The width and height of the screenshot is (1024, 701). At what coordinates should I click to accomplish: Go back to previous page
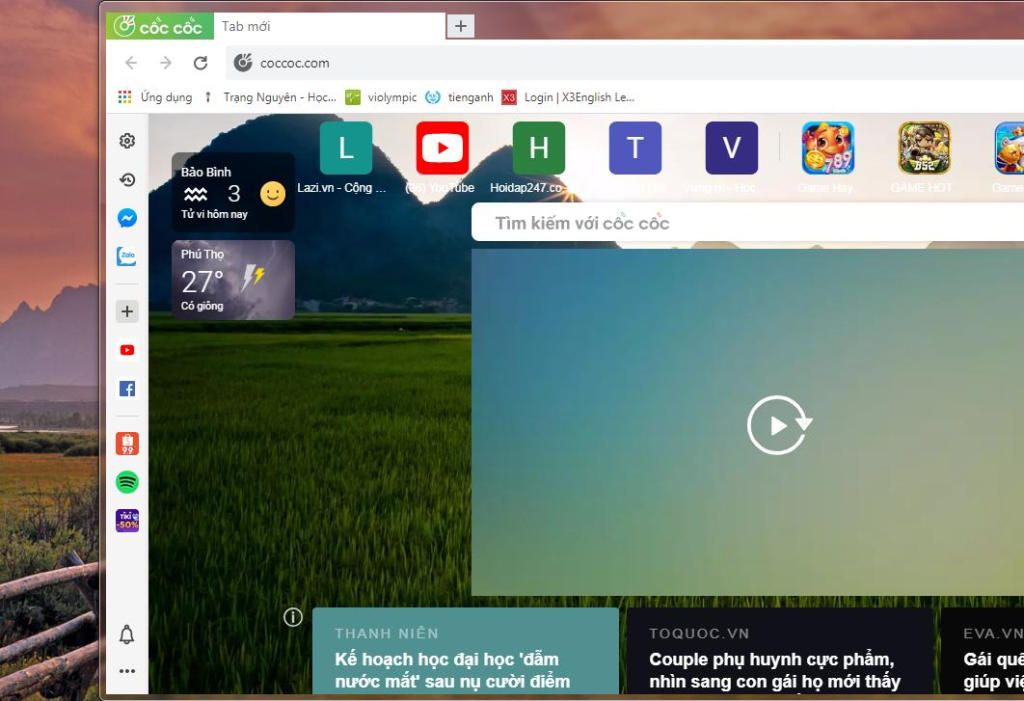coord(131,63)
